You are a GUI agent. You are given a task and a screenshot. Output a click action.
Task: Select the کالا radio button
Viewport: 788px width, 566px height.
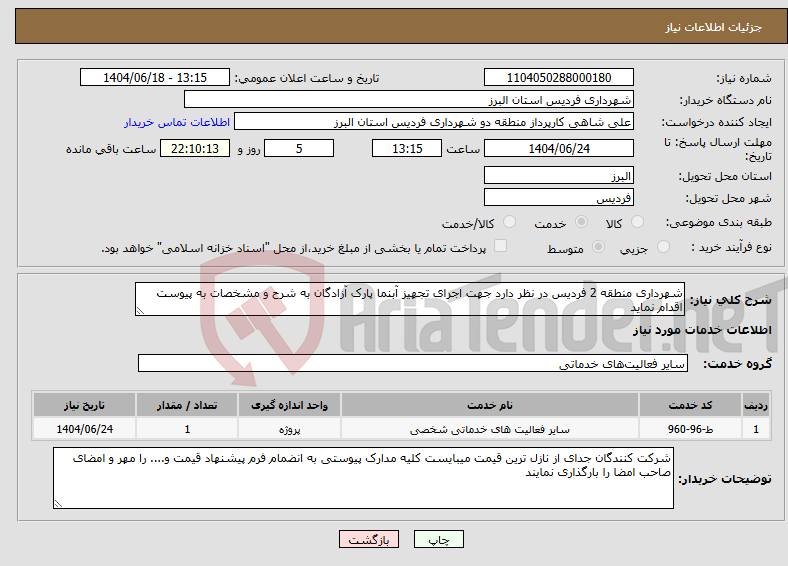tap(637, 222)
